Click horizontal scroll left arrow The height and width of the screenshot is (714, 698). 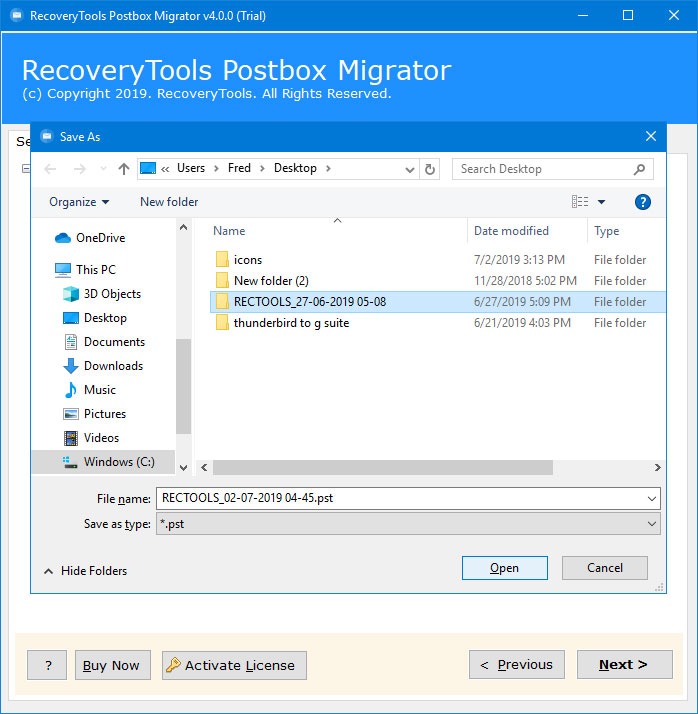pos(204,468)
